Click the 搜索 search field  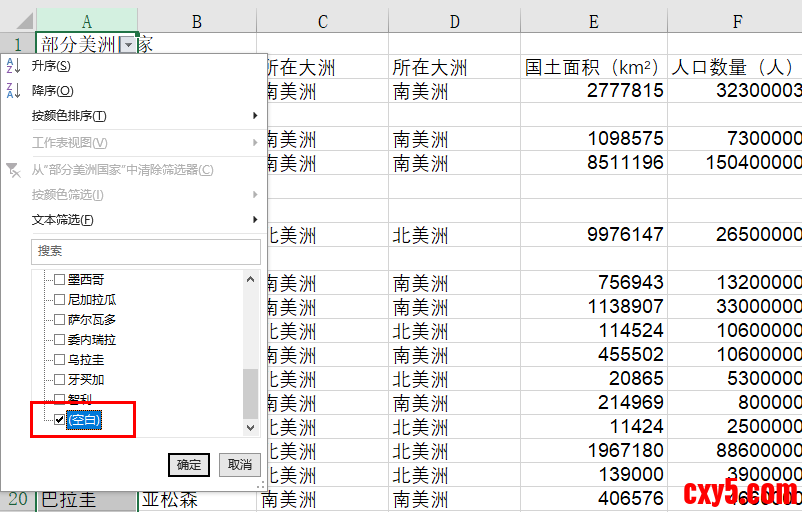pos(145,251)
